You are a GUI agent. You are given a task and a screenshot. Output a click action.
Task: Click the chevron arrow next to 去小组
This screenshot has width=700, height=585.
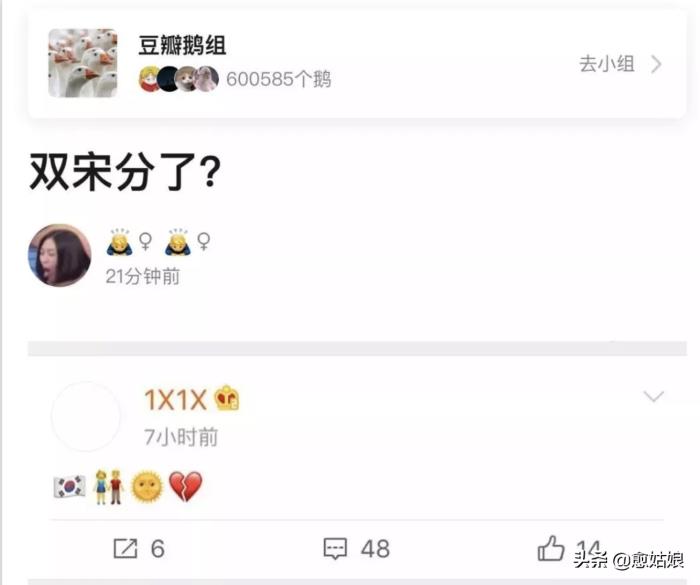pos(656,64)
